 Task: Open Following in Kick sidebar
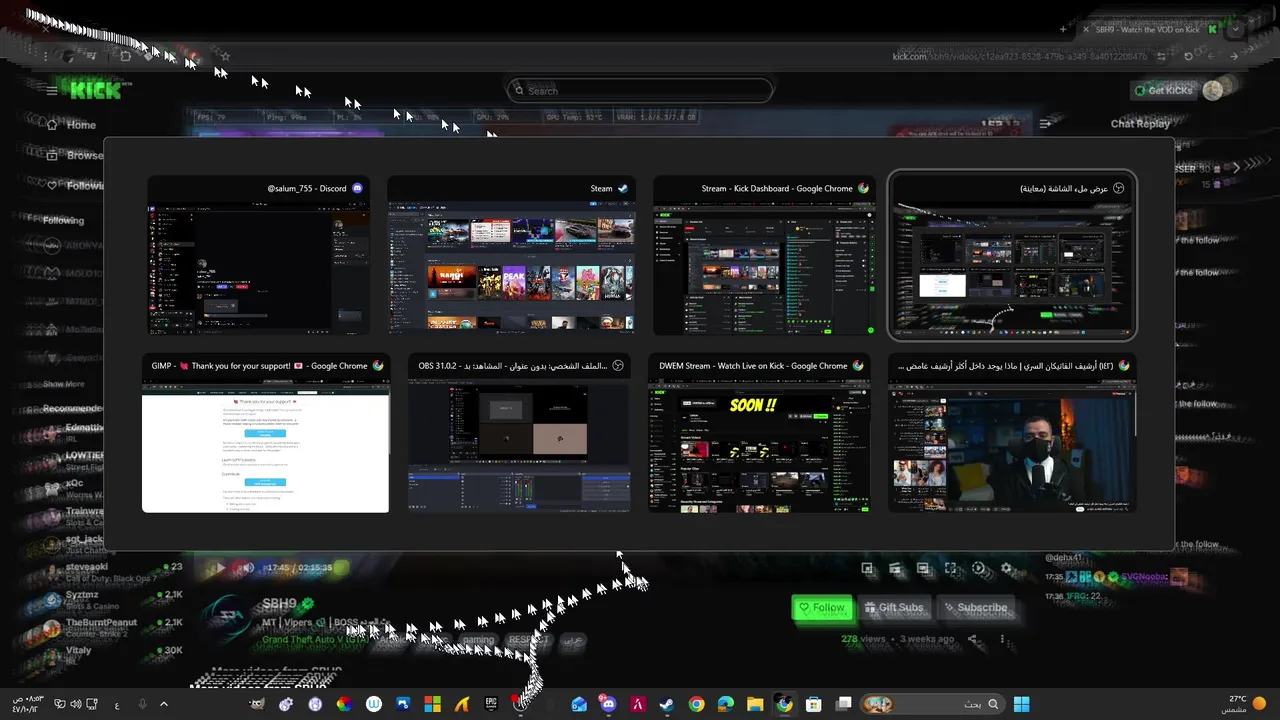coord(76,185)
